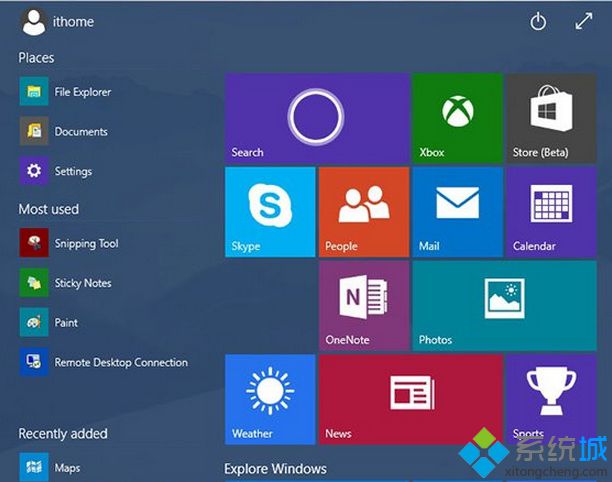Click the Sticky Notes label
This screenshot has width=612, height=482.
point(83,283)
